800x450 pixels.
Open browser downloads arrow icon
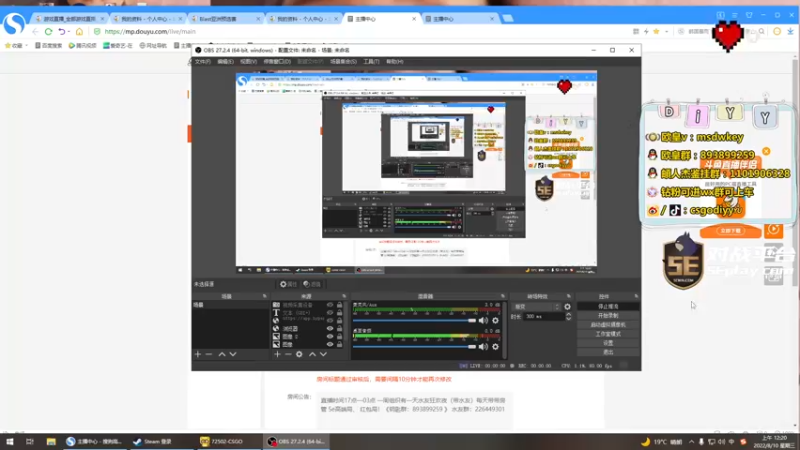point(790,32)
